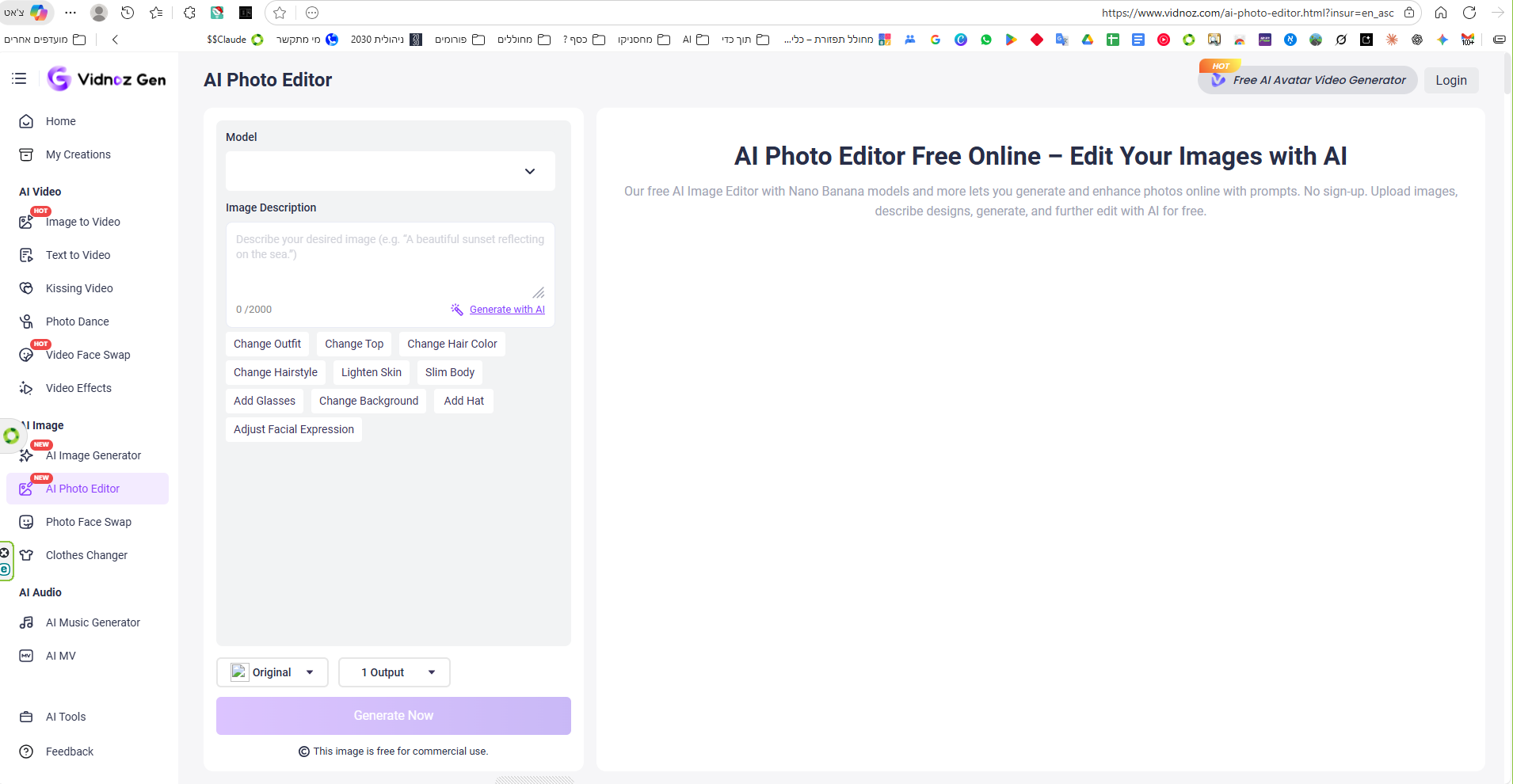This screenshot has height=784, width=1513.
Task: Click the browser refresh icon
Action: coord(1469,13)
